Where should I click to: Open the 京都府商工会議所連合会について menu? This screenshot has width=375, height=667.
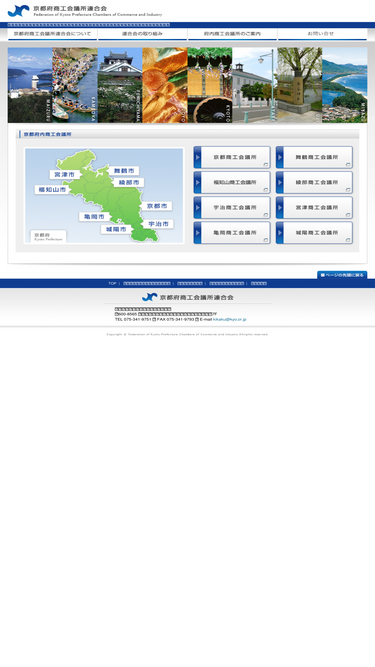tap(53, 34)
